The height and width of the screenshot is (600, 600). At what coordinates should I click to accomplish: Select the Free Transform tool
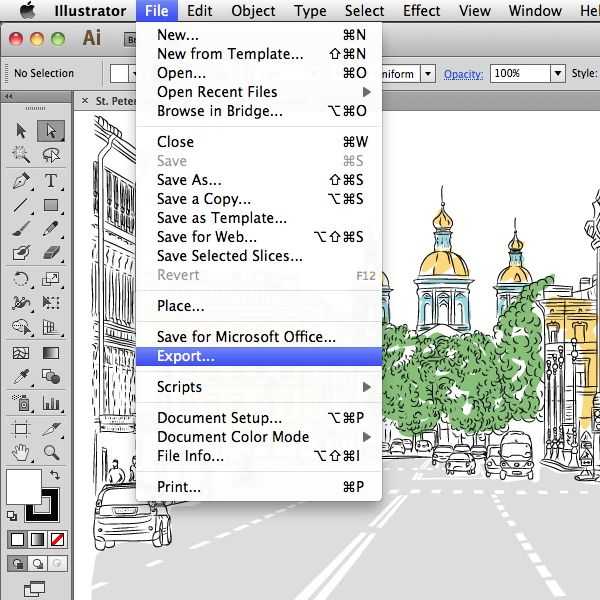point(51,303)
